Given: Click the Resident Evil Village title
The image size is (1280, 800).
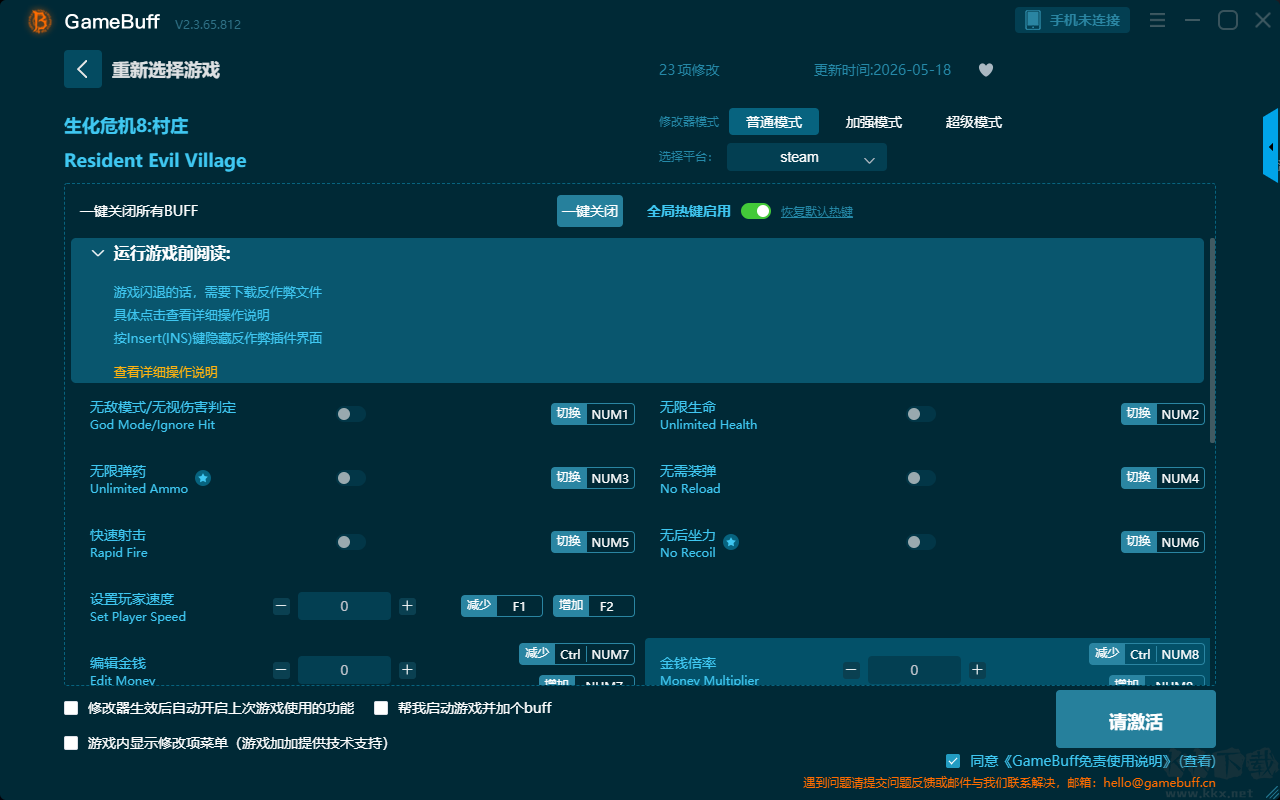Looking at the screenshot, I should (155, 160).
